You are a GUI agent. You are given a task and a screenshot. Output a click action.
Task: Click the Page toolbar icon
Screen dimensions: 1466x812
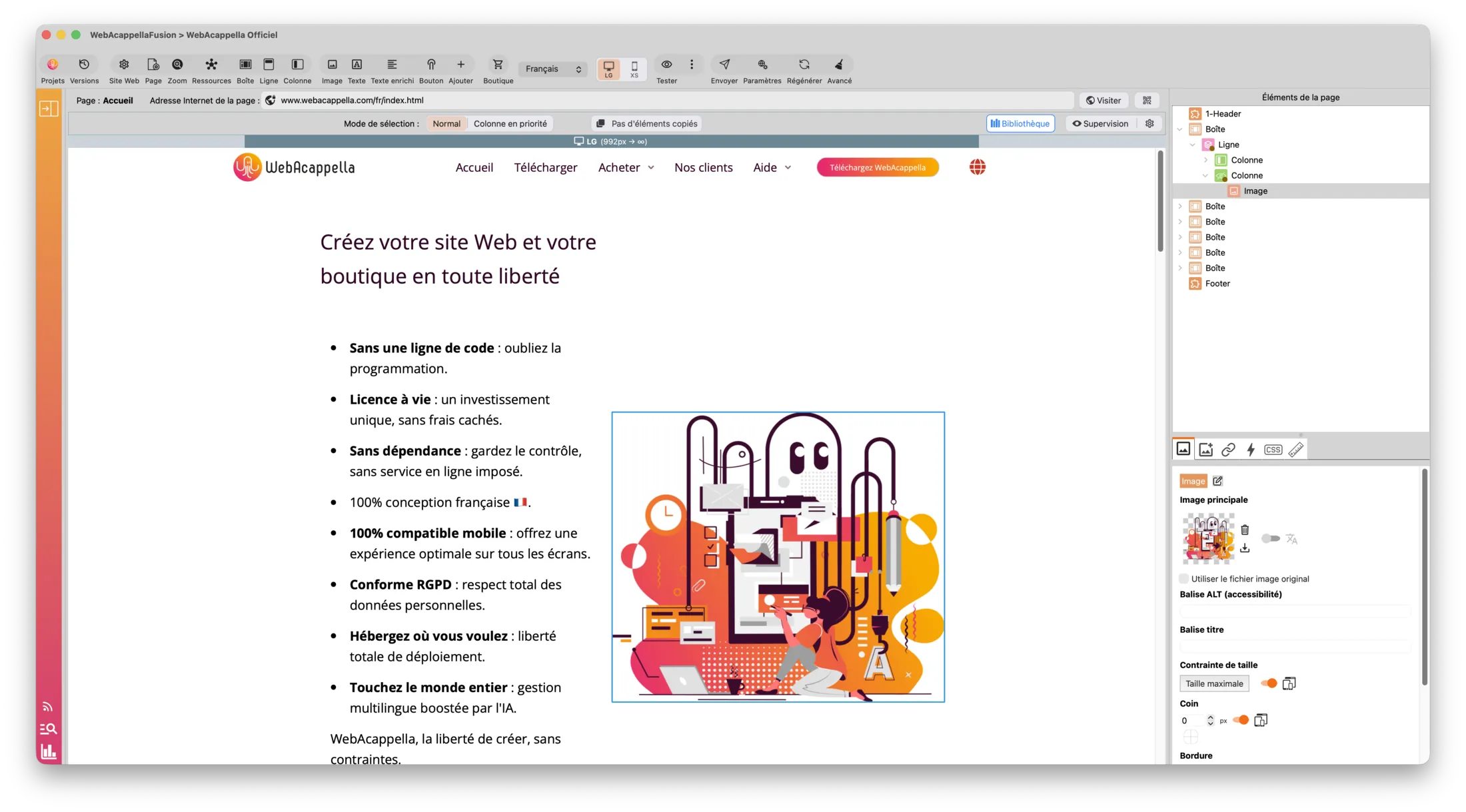(153, 65)
